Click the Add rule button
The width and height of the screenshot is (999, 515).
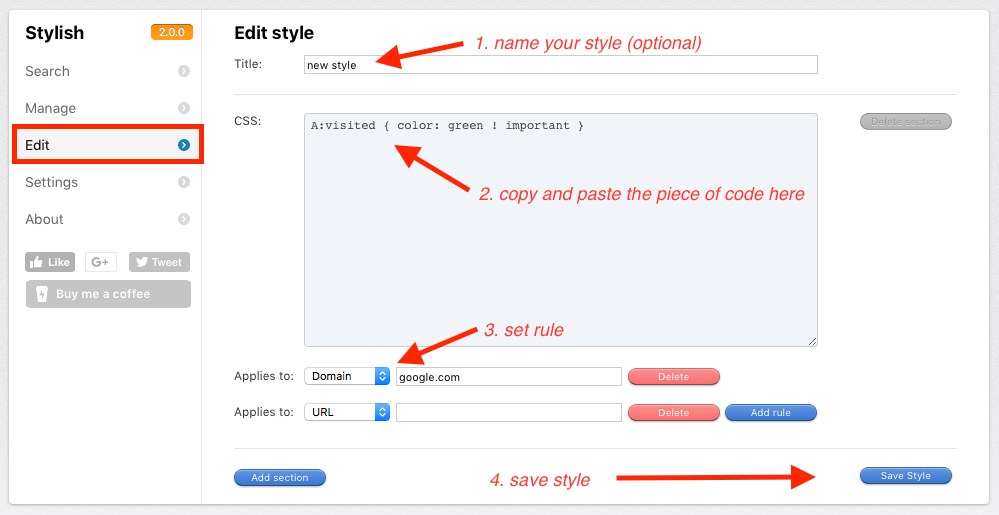770,412
